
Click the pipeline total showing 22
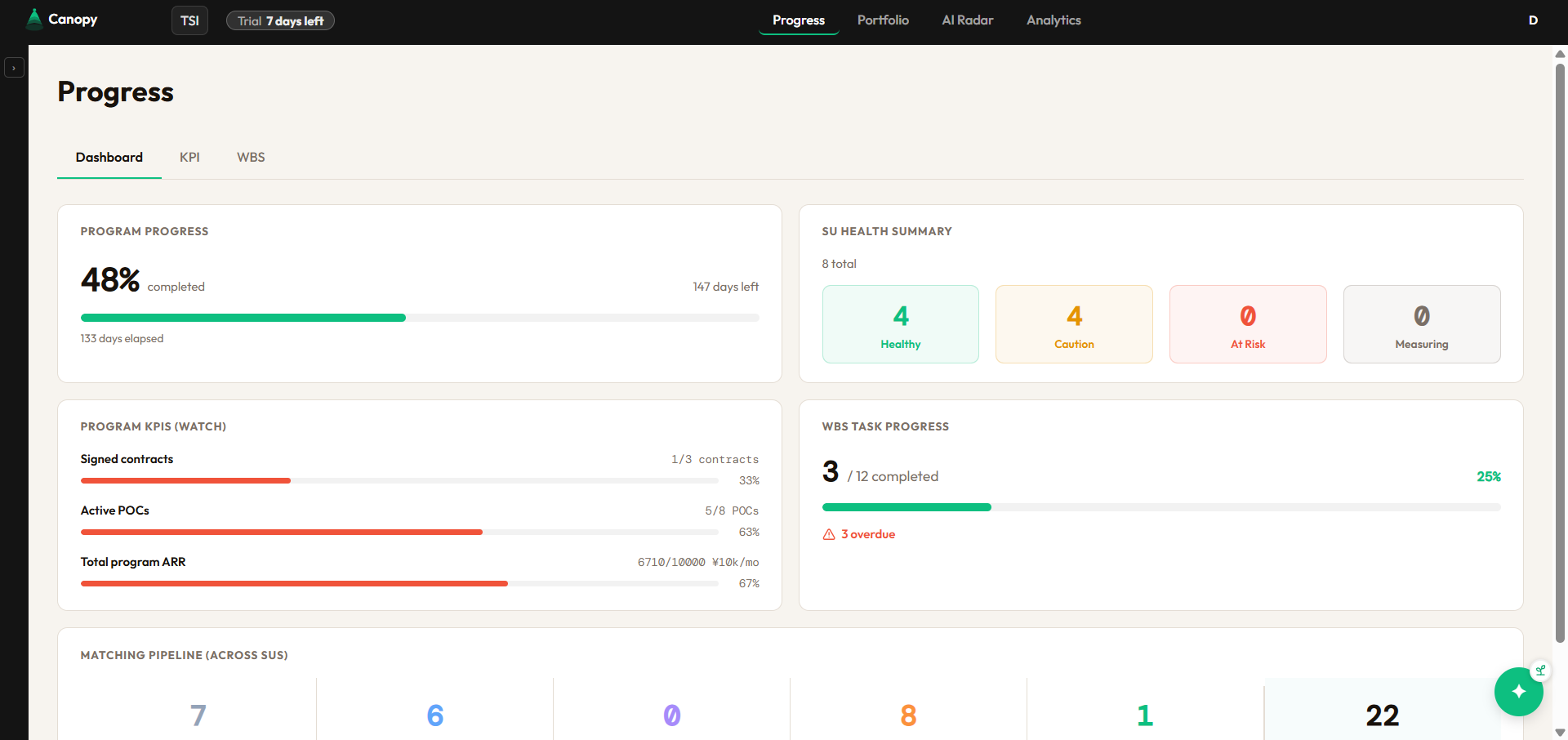pos(1383,715)
